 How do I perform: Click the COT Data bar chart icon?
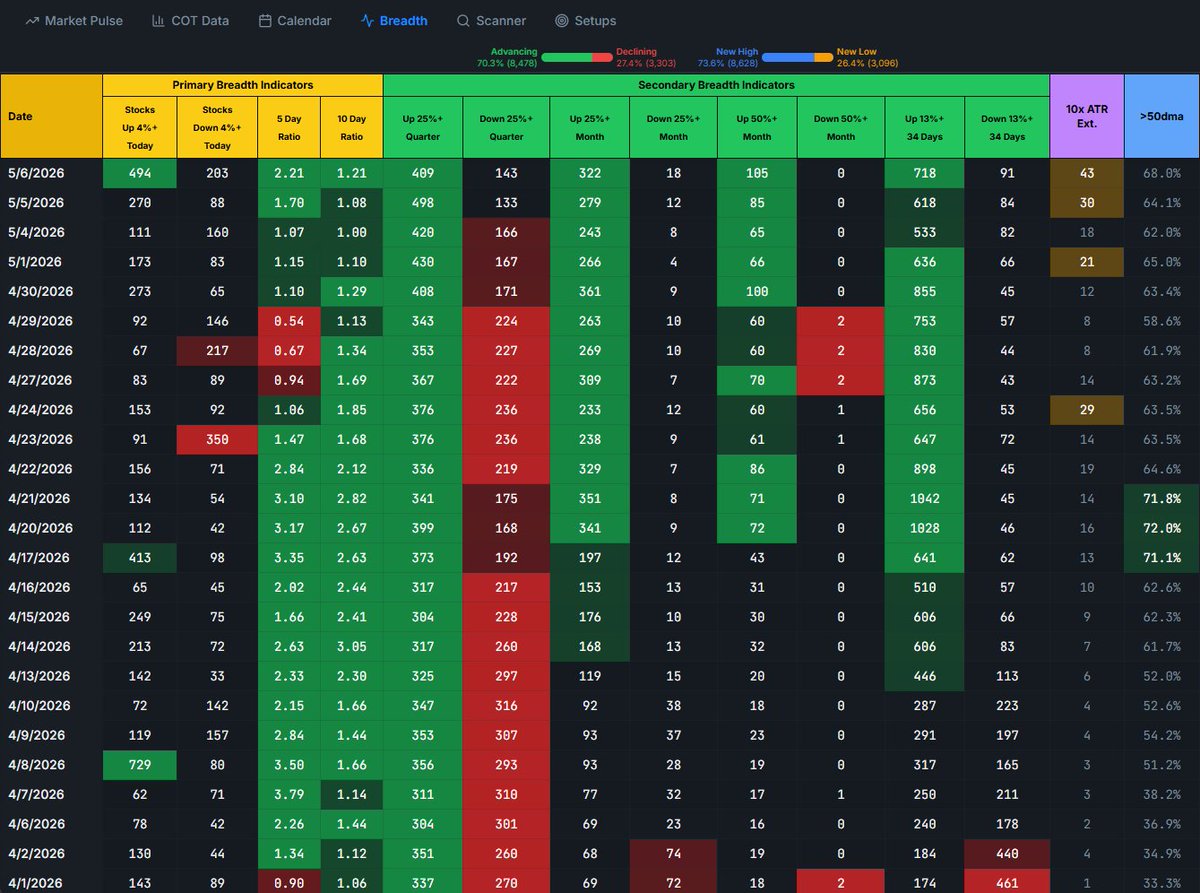point(158,20)
